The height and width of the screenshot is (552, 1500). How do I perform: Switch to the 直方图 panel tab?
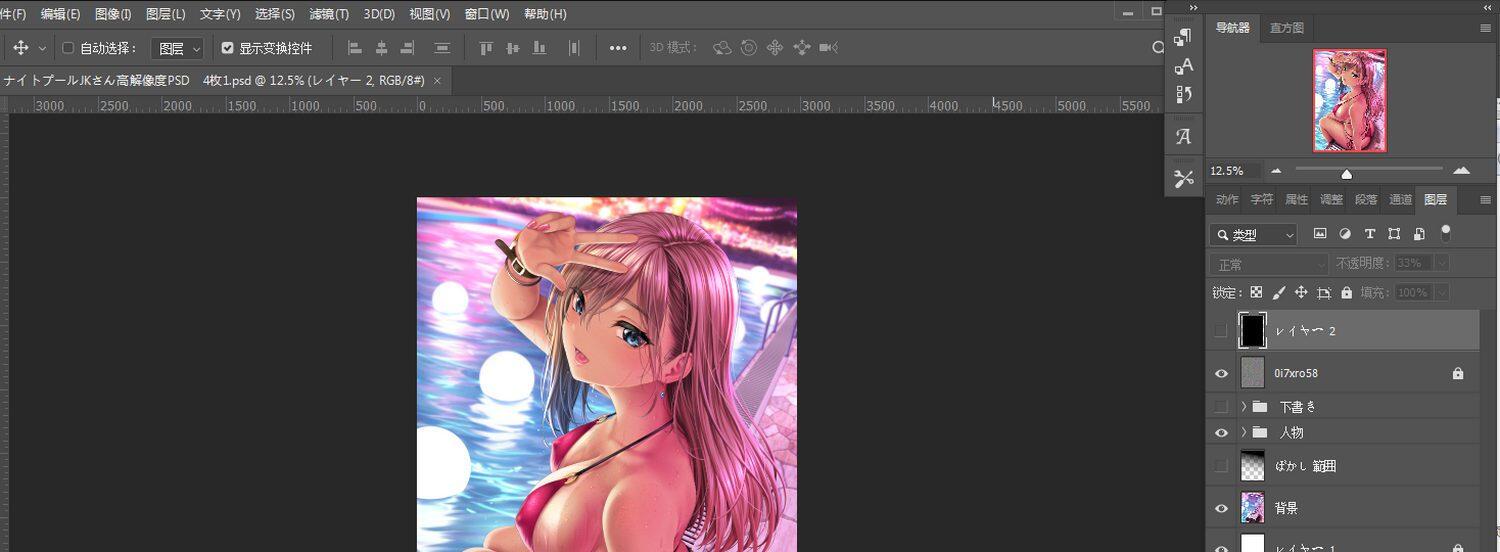pyautogui.click(x=1287, y=28)
